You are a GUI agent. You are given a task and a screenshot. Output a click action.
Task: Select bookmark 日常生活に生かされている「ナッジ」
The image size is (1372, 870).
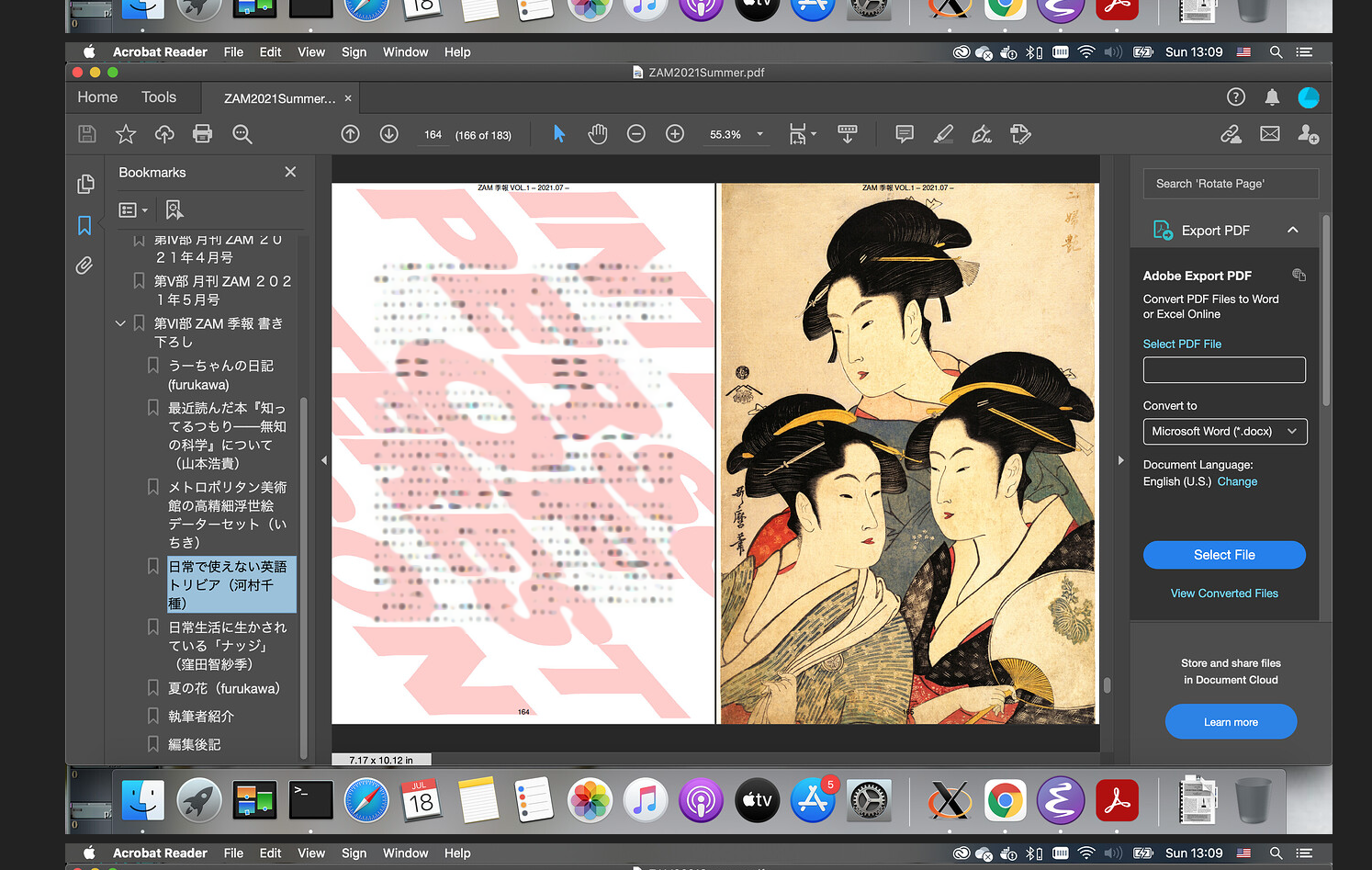228,645
